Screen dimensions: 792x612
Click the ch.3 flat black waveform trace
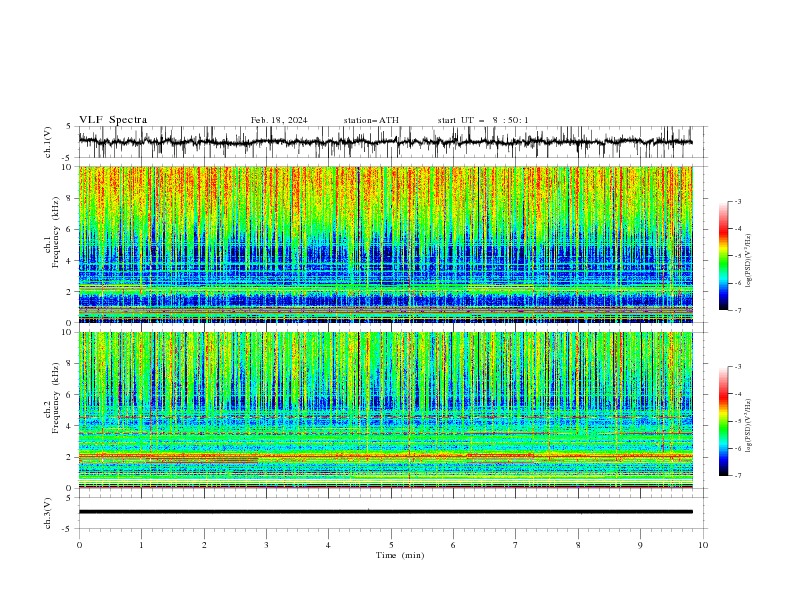pos(385,512)
